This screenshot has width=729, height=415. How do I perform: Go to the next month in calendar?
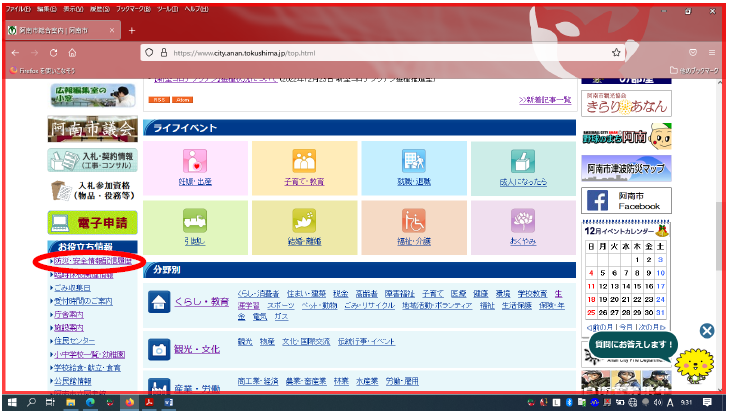tap(652, 327)
